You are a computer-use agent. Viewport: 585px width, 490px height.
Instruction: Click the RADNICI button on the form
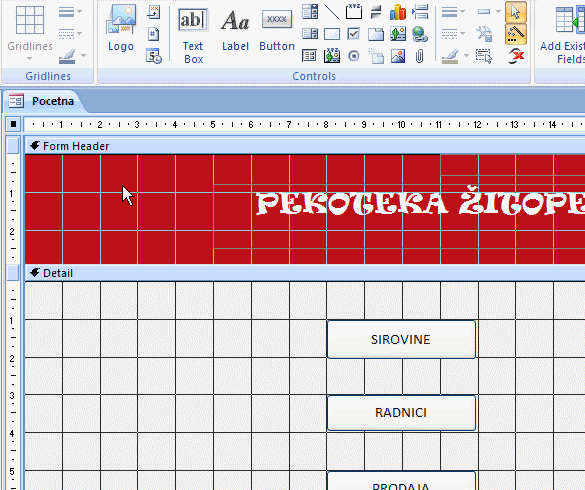401,412
